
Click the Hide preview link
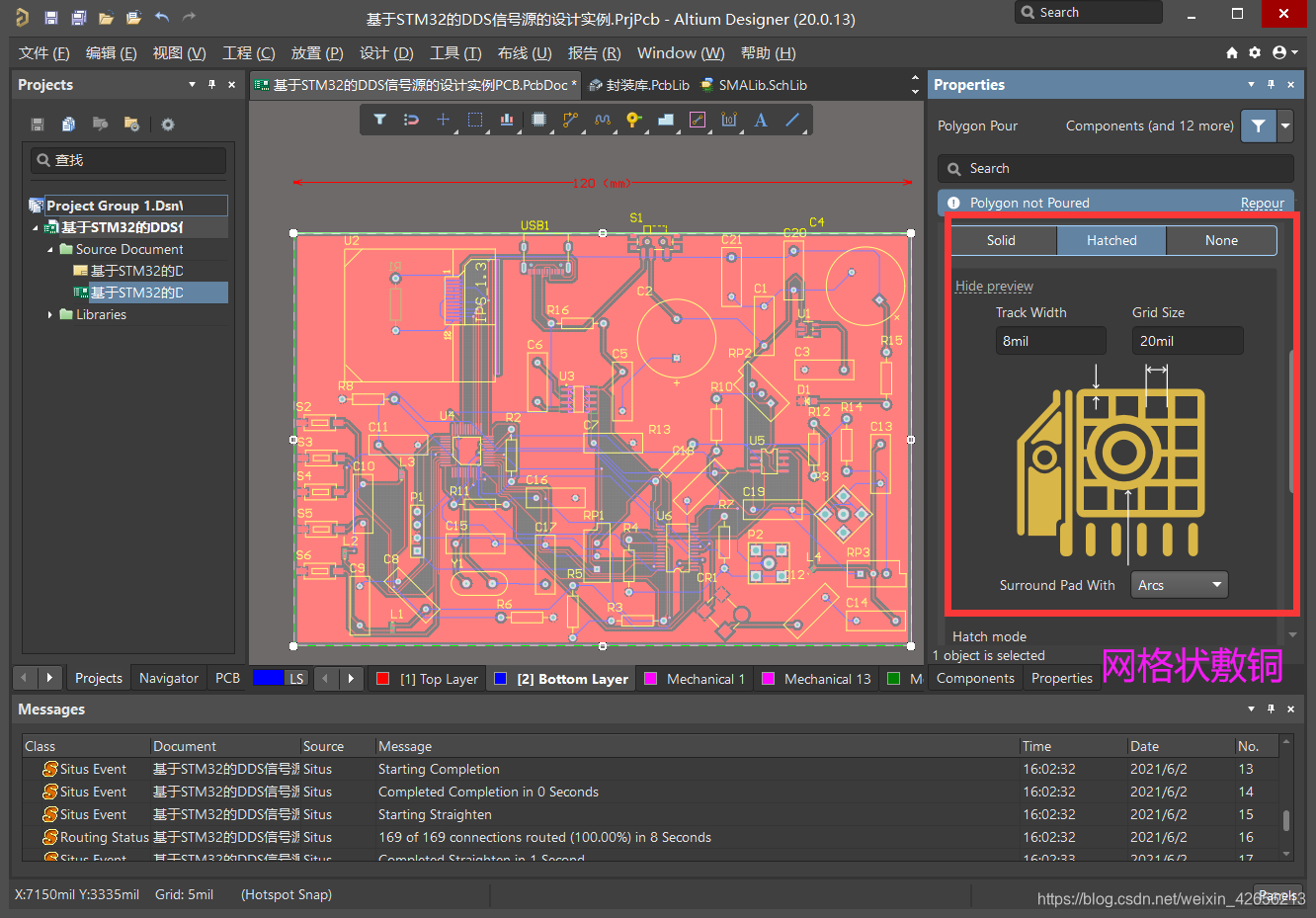tap(994, 286)
